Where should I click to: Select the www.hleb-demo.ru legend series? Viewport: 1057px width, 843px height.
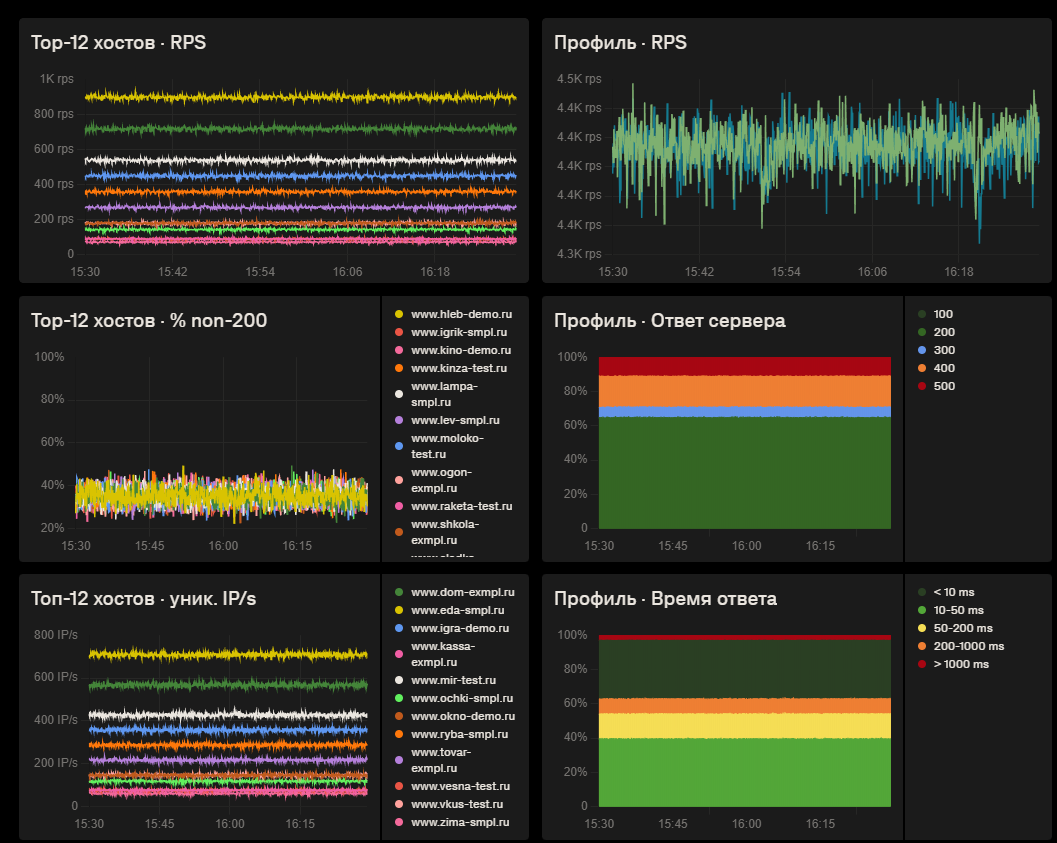pos(461,314)
